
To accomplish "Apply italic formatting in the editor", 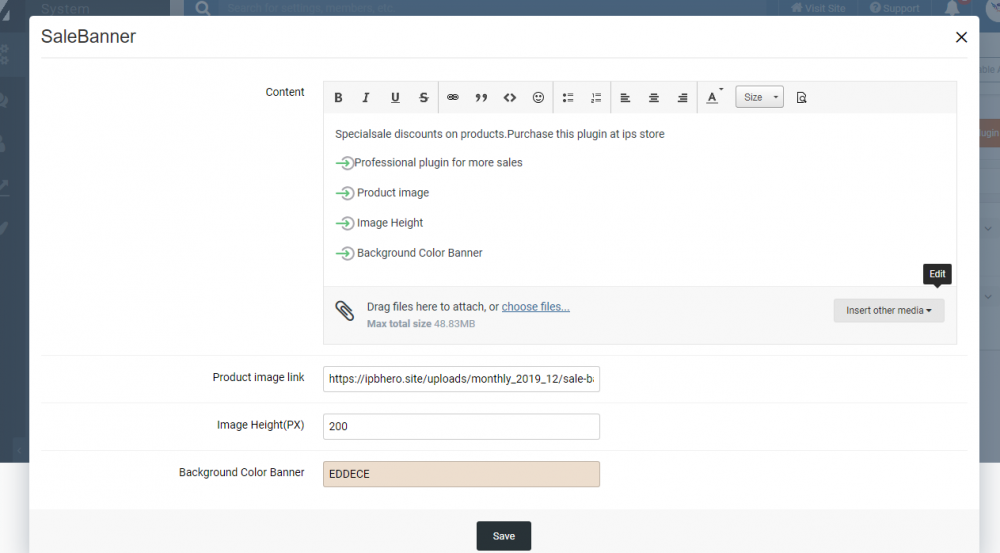I will 366,98.
